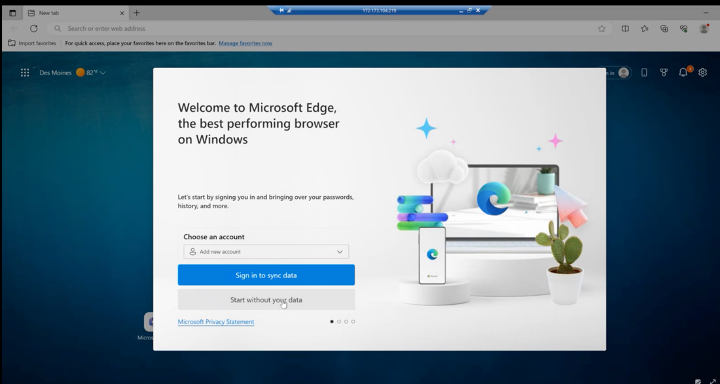The image size is (720, 384).
Task: Pin the remote session connection bar
Action: 281,10
